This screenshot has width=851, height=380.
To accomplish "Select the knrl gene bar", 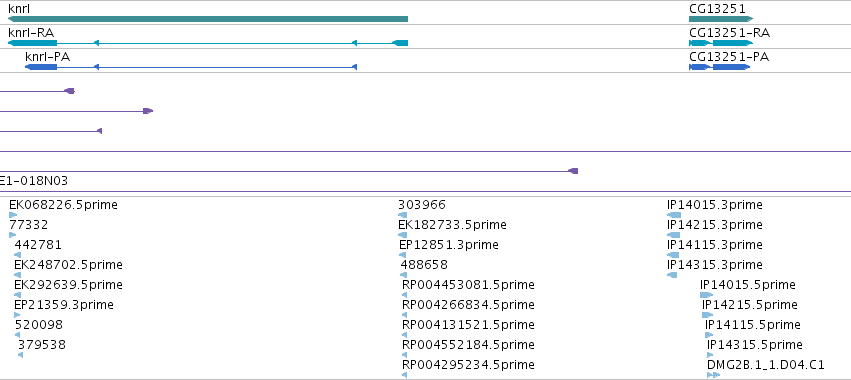I will tap(208, 19).
